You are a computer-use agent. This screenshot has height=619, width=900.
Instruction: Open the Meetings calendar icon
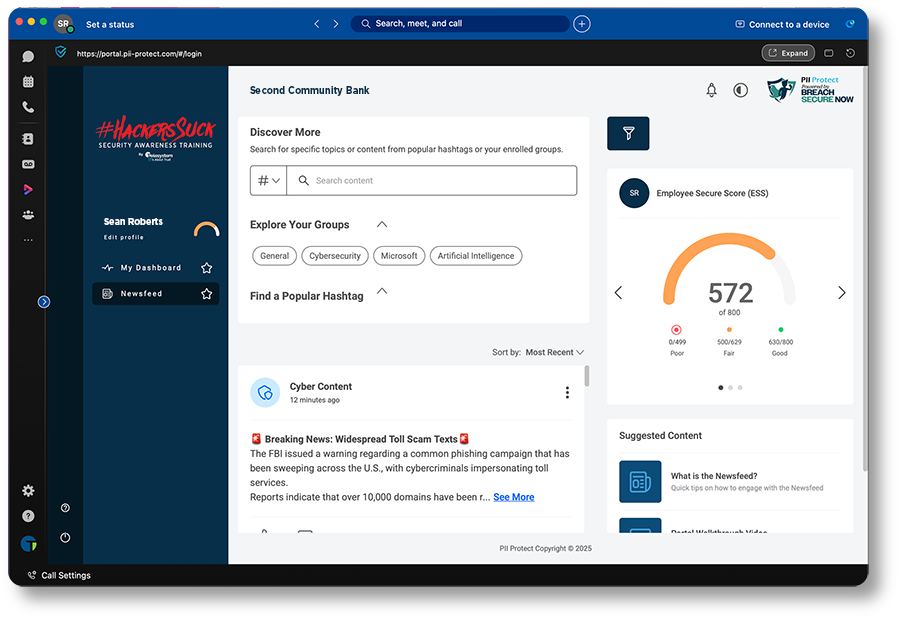[28, 82]
